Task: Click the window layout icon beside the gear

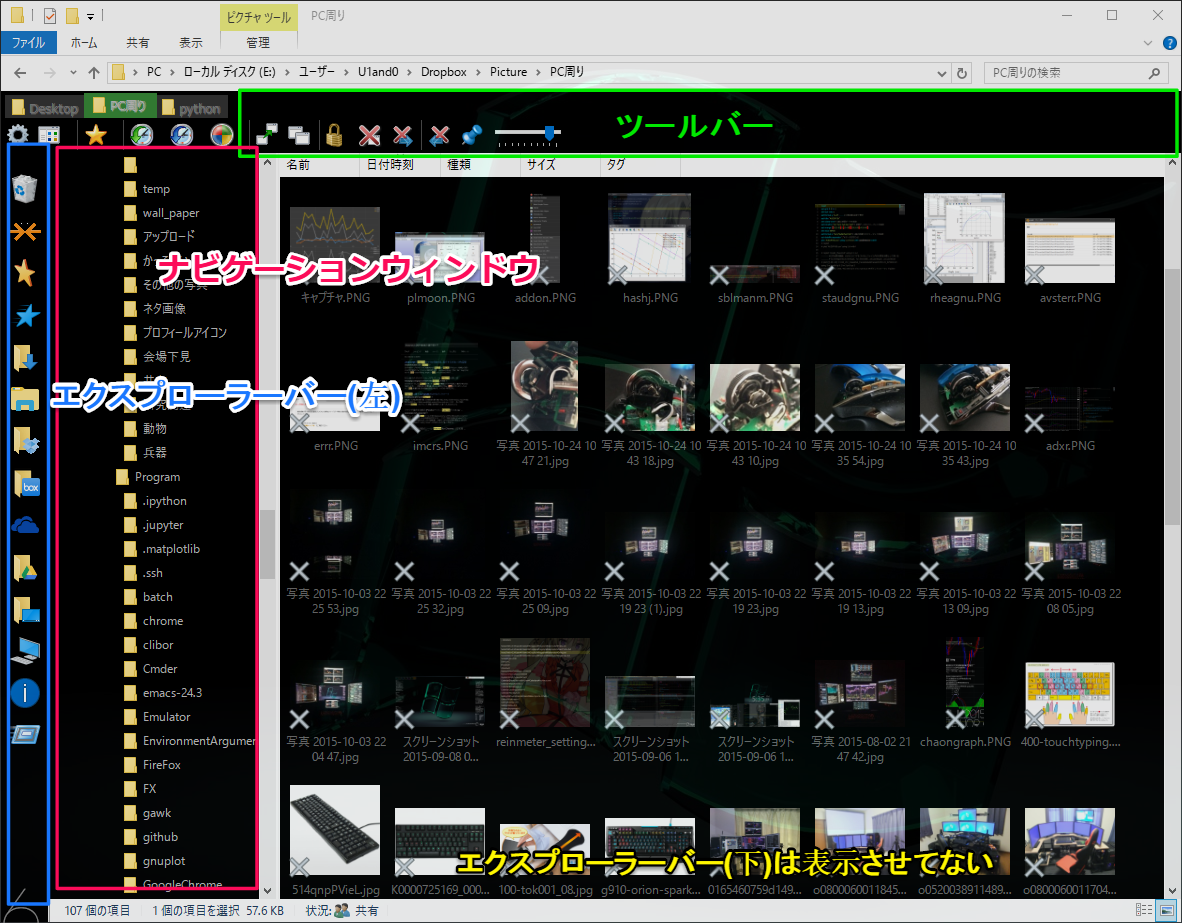Action: (x=49, y=135)
